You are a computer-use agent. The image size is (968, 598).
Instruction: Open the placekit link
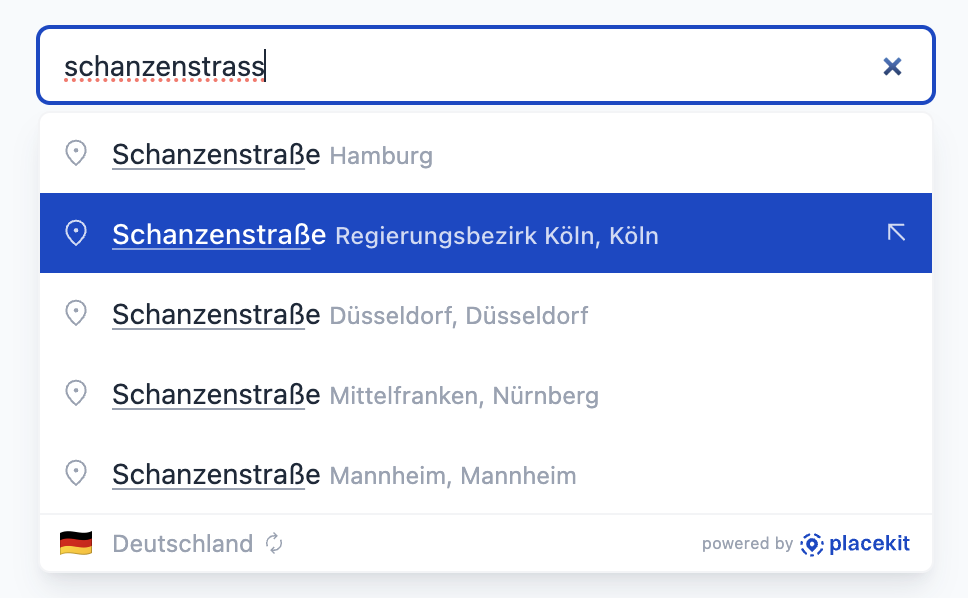[868, 544]
